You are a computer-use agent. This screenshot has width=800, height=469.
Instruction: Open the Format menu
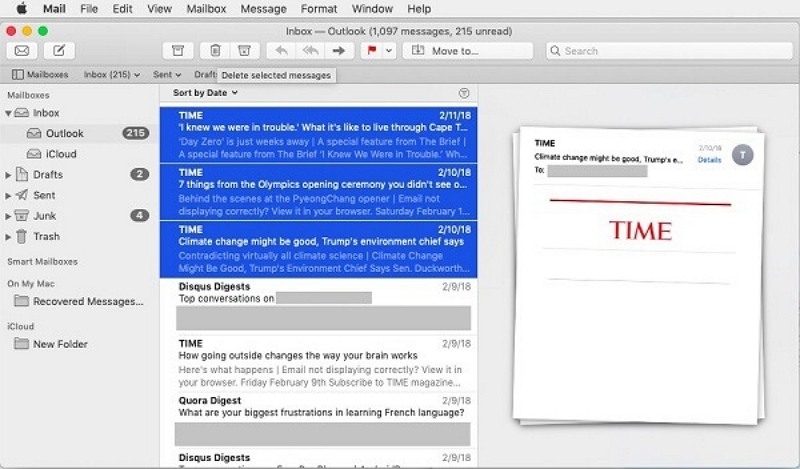pyautogui.click(x=319, y=9)
